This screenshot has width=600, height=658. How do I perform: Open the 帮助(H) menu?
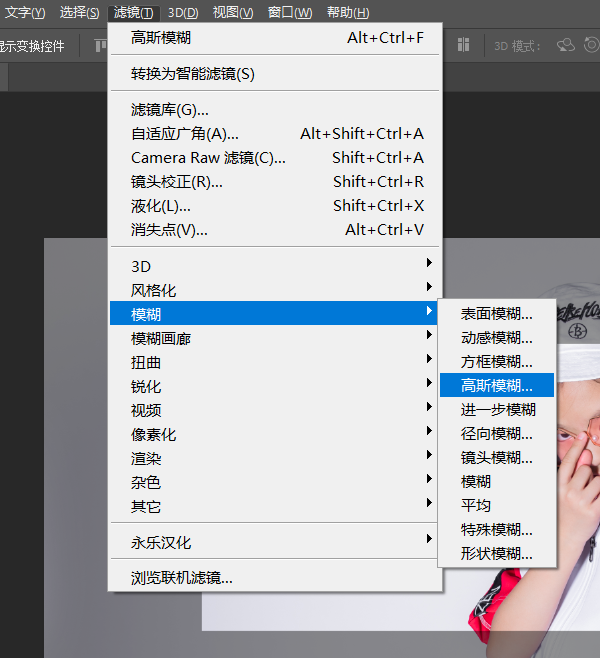(348, 13)
